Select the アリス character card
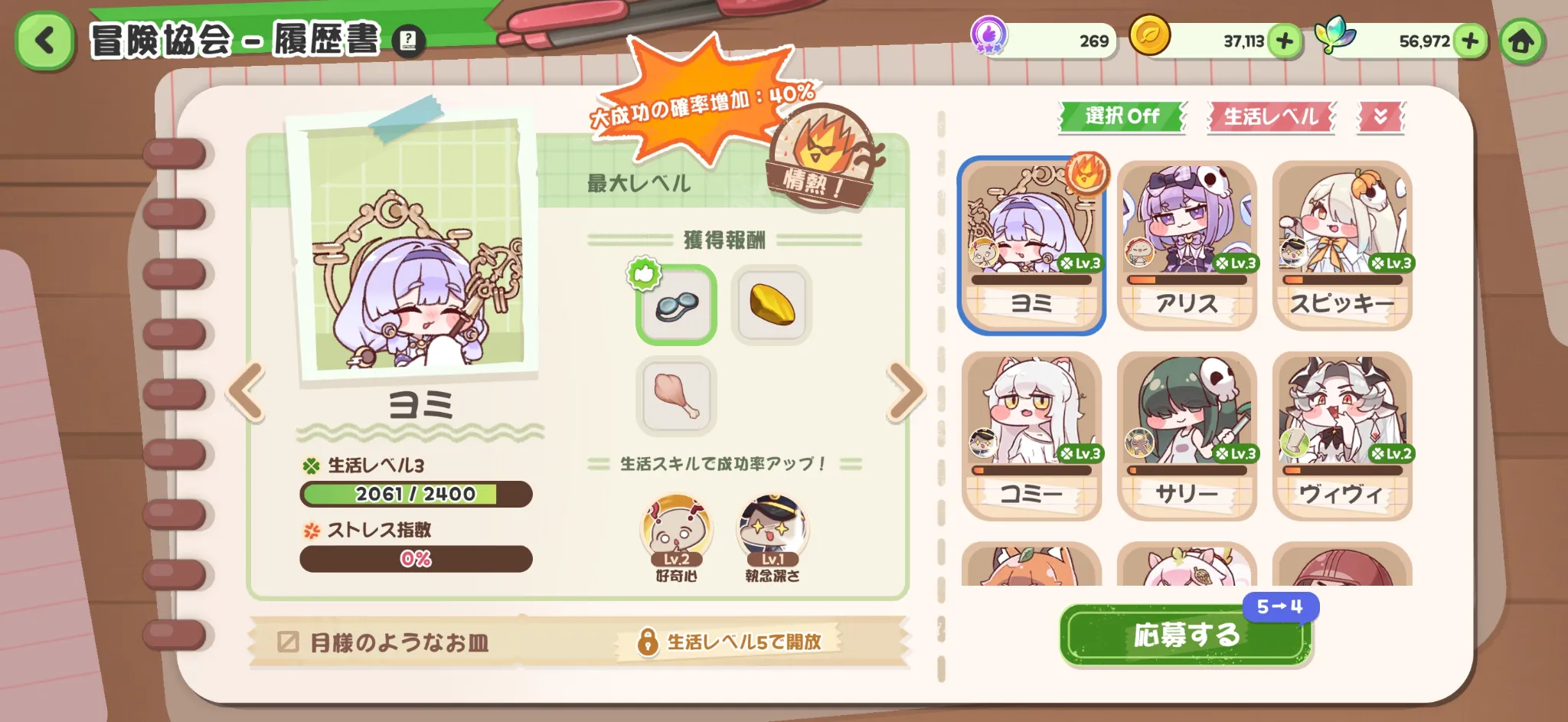 tap(1187, 245)
